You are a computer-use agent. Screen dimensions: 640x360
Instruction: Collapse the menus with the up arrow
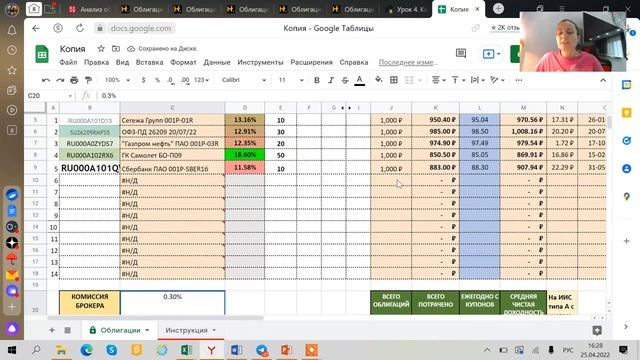coord(603,80)
